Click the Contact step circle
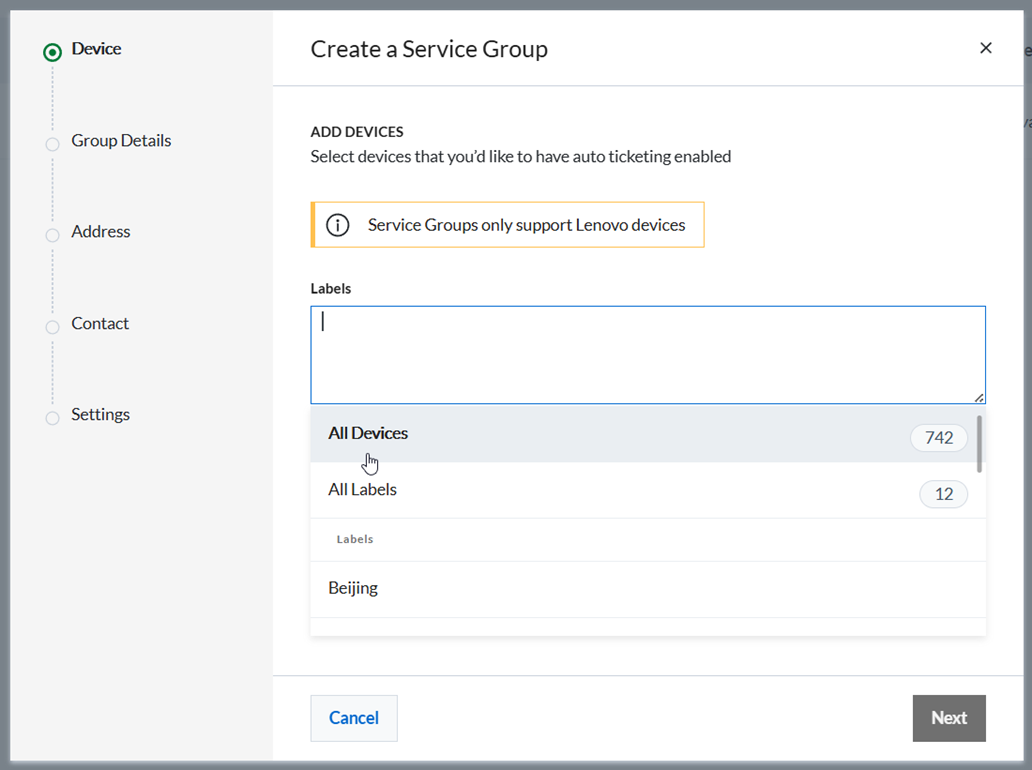The image size is (1032, 770). 53,327
